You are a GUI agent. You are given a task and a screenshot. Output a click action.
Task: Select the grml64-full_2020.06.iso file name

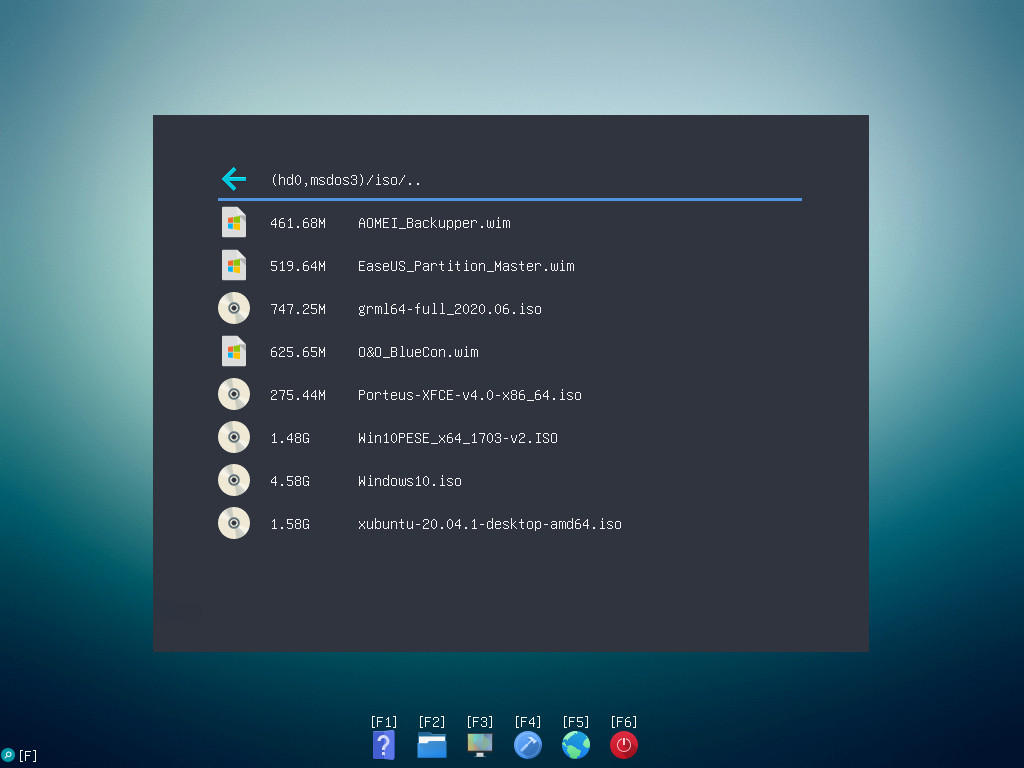pos(449,309)
